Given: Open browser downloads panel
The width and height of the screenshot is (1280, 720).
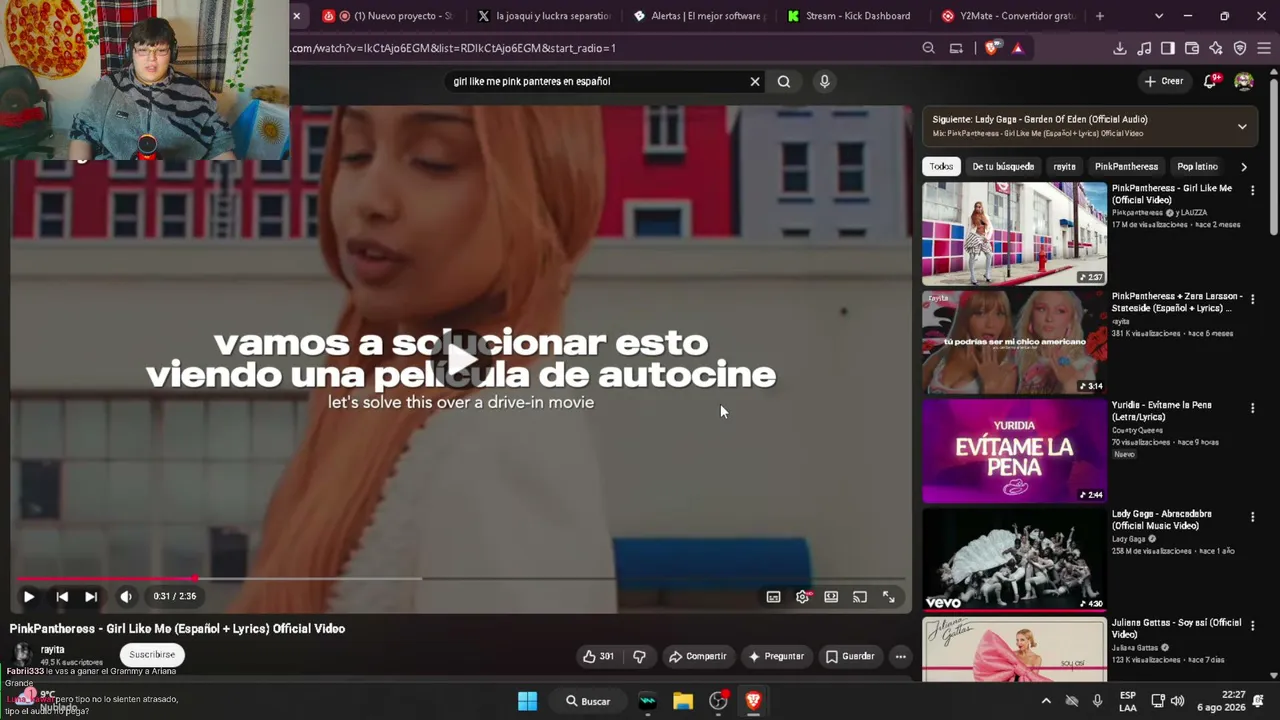Looking at the screenshot, I should click(x=1120, y=48).
